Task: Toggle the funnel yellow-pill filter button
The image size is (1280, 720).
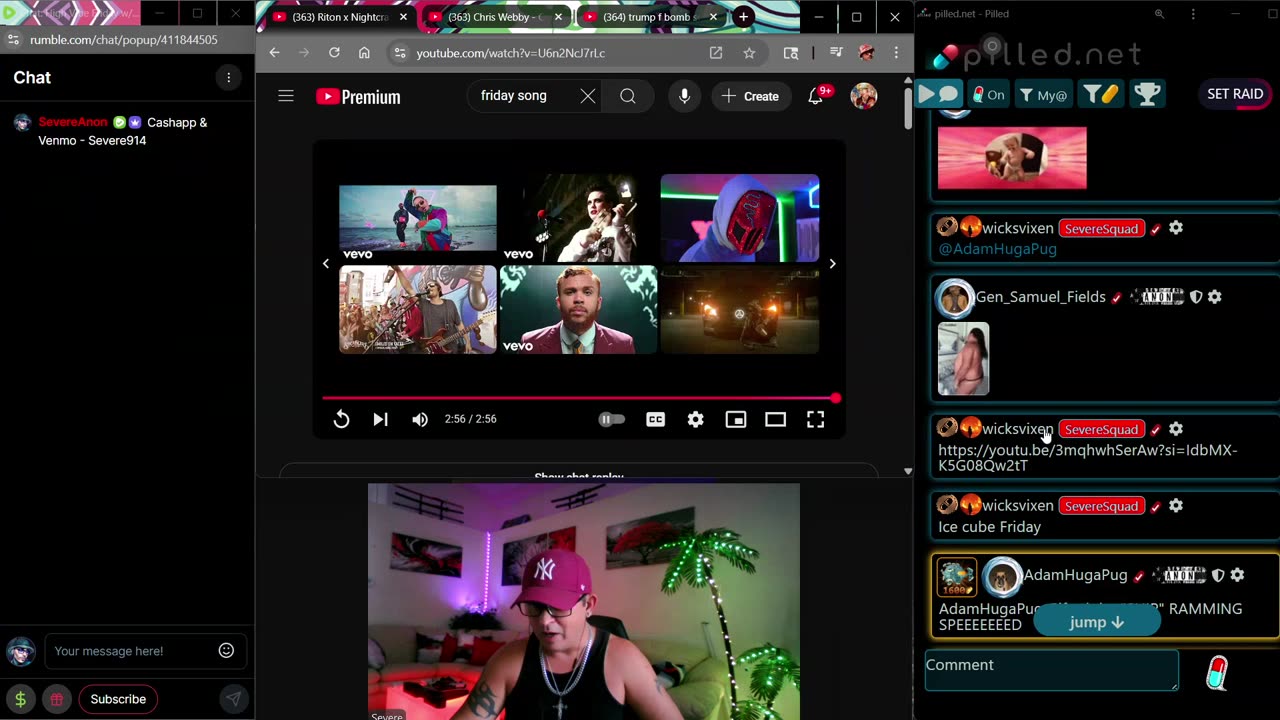Action: pyautogui.click(x=1102, y=94)
